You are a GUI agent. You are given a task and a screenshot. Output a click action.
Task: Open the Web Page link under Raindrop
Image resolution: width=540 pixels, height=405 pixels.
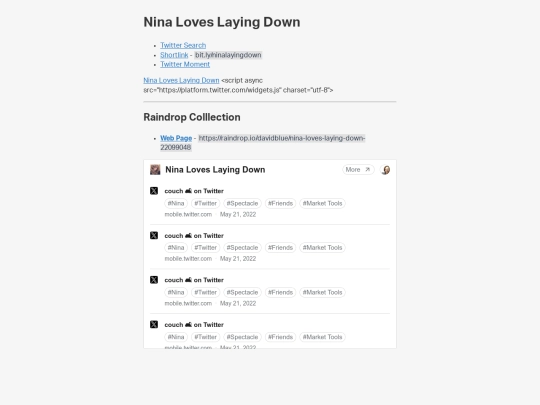point(176,138)
